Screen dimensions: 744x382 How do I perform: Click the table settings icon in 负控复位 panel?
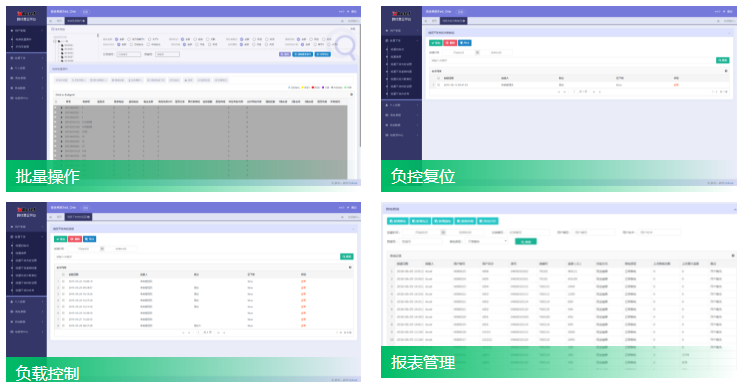pyautogui.click(x=726, y=71)
